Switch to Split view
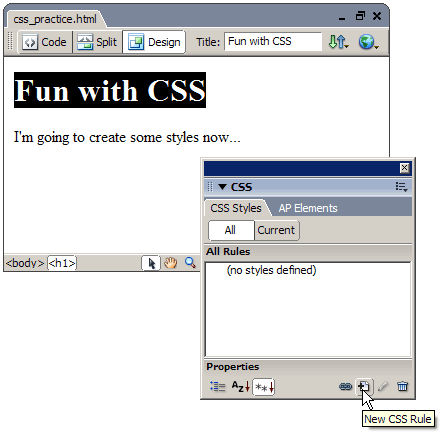The height and width of the screenshot is (432, 440). pos(97,42)
